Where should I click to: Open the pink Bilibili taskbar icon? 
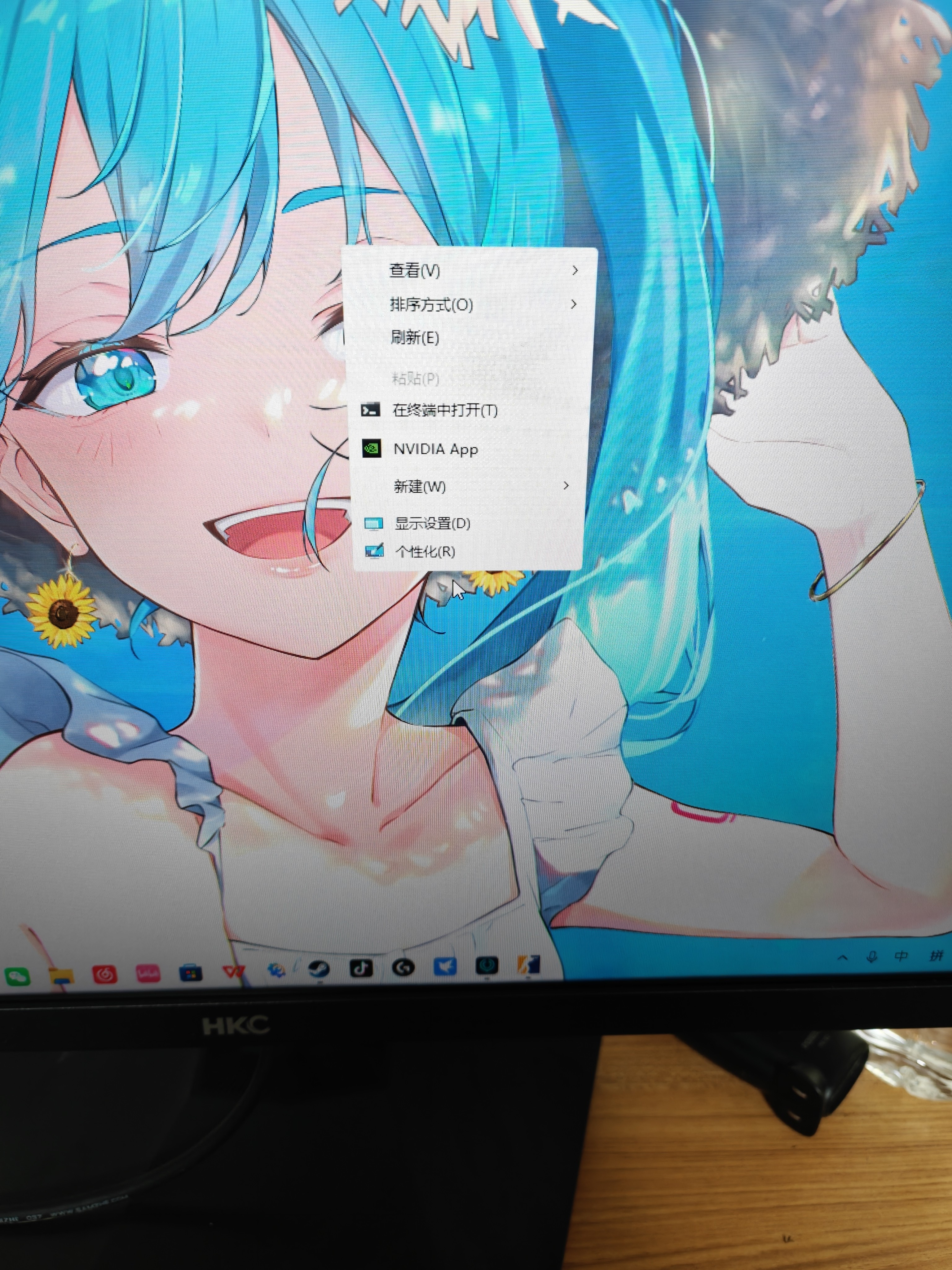tap(148, 973)
